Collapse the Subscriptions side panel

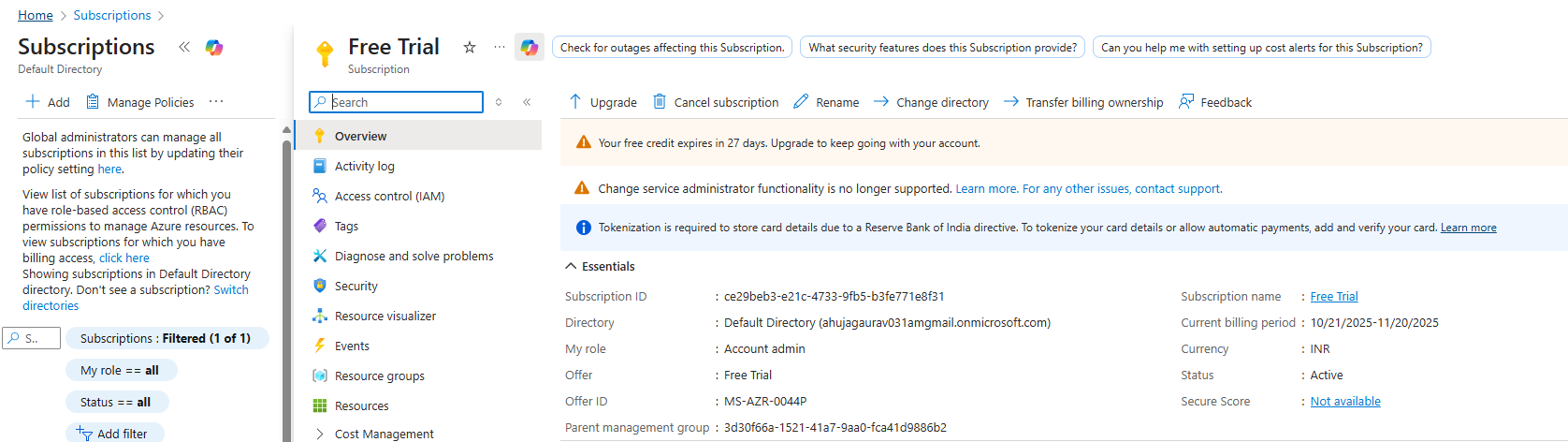click(184, 47)
